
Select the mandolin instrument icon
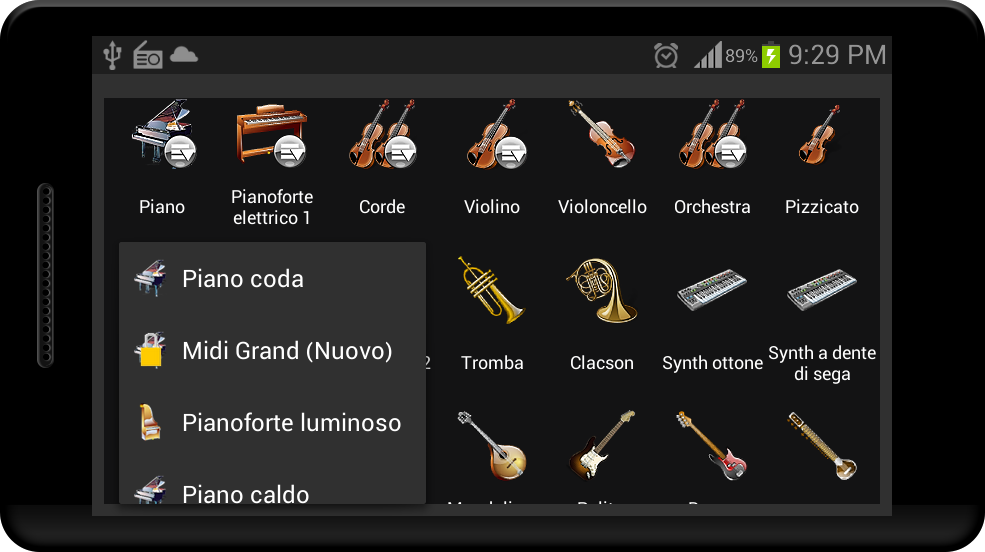click(x=492, y=445)
